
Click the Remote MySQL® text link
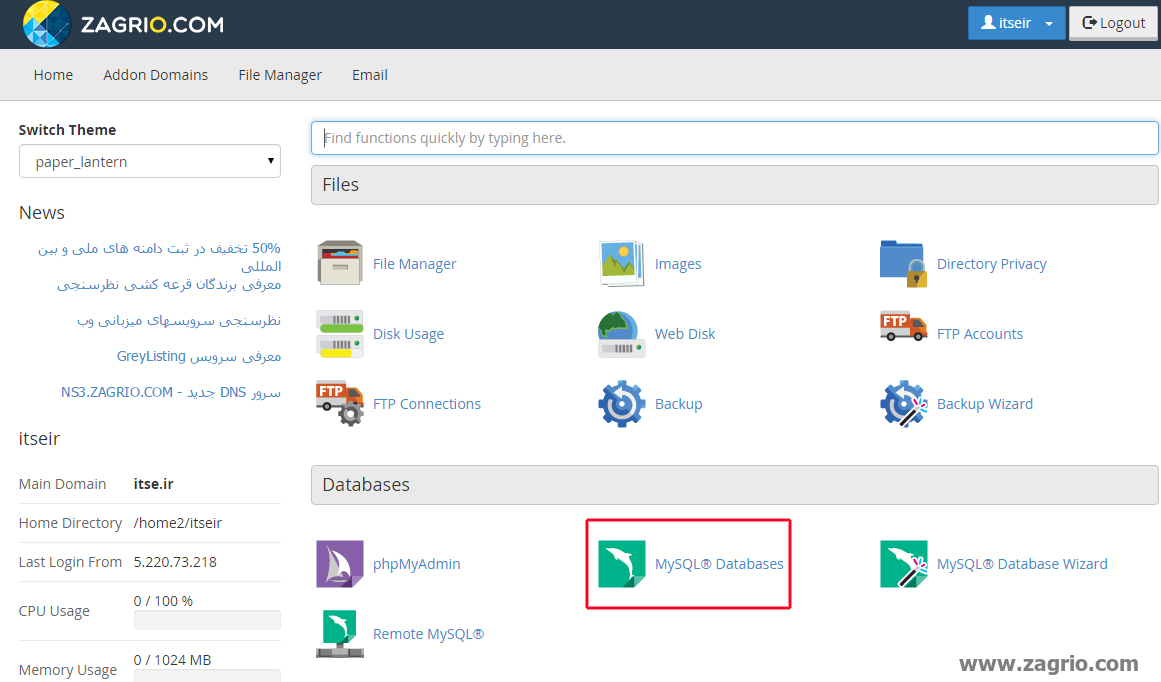pyautogui.click(x=429, y=635)
